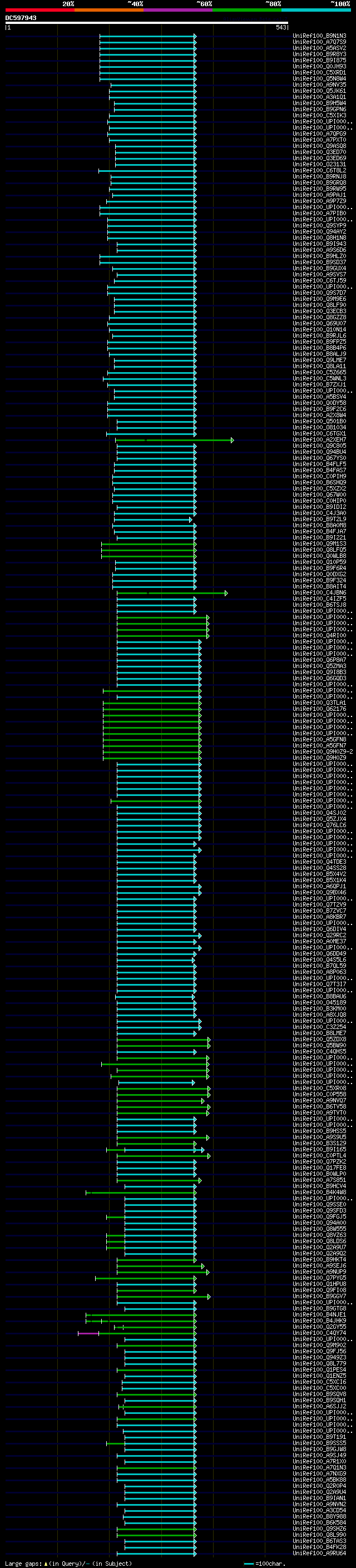Image resolution: width=356 pixels, height=1568 pixels.
Task: Select hit UniRef100_Q4TDE3
Action: click(319, 862)
